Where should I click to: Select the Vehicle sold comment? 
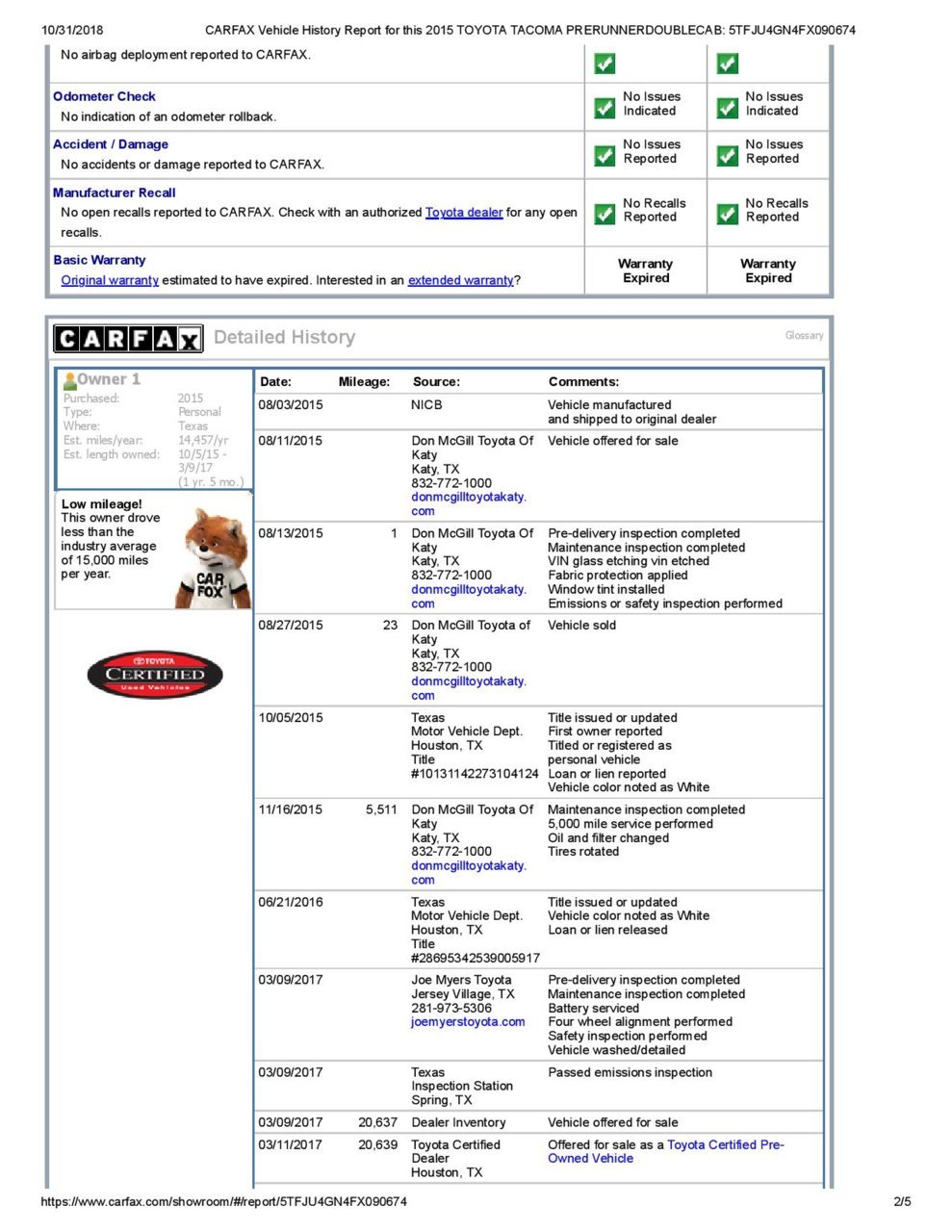pyautogui.click(x=582, y=626)
